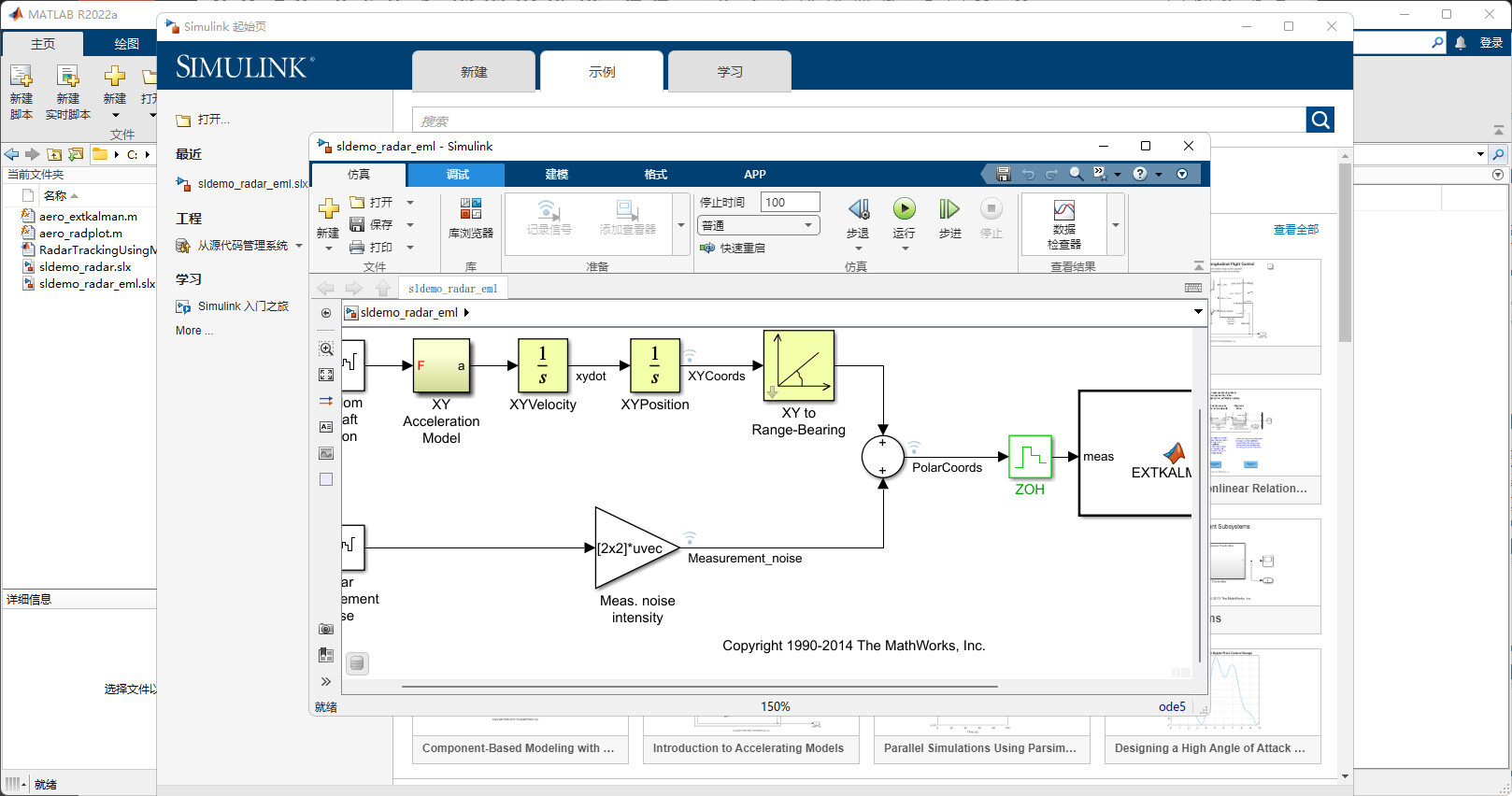Click the canvas horizontal scrollbar
This screenshot has height=796, width=1512.
700,687
